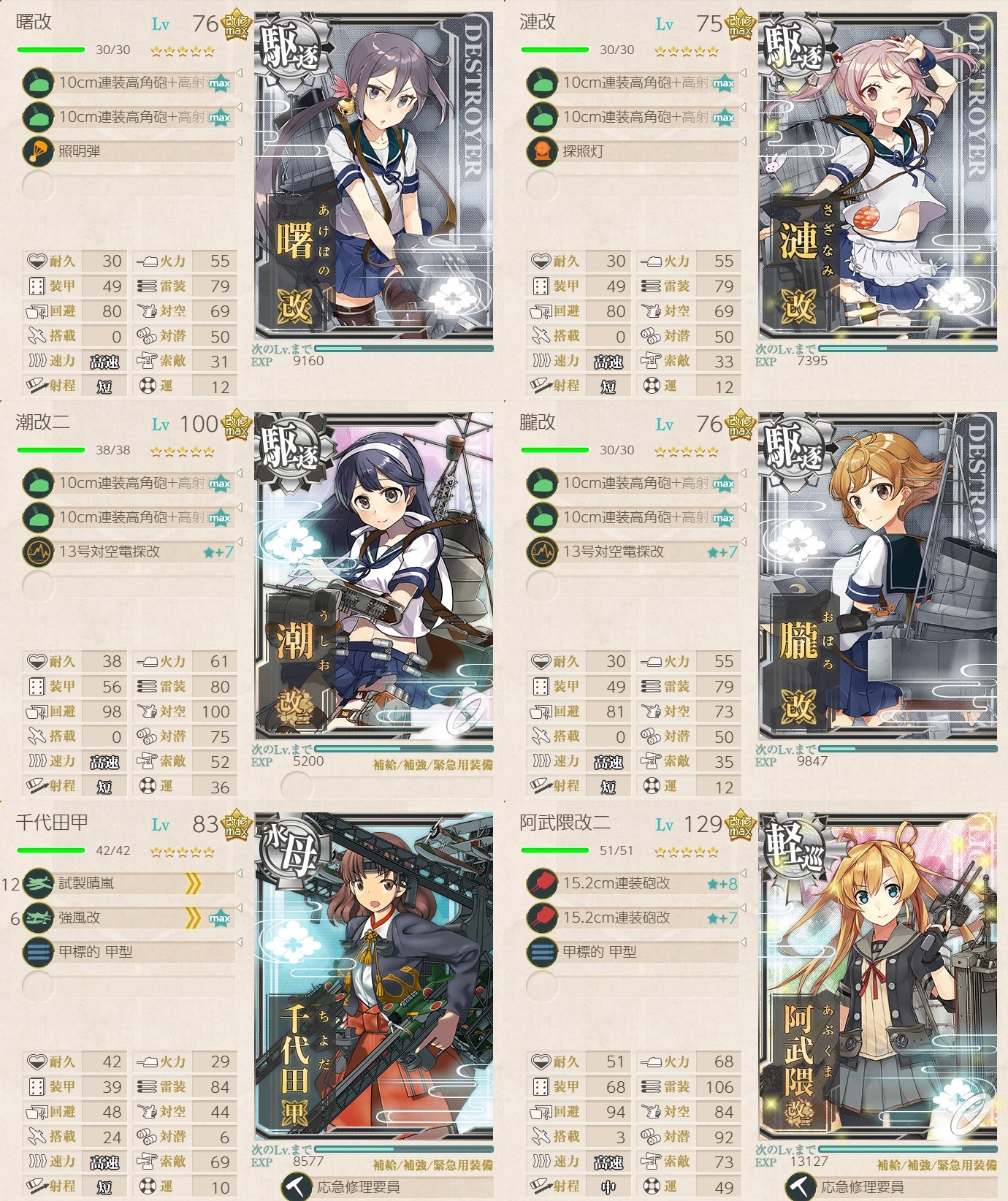The height and width of the screenshot is (1201, 1008).
Task: Select the 13号対空電探改 radar icon on 潮改二
Action: (x=38, y=552)
